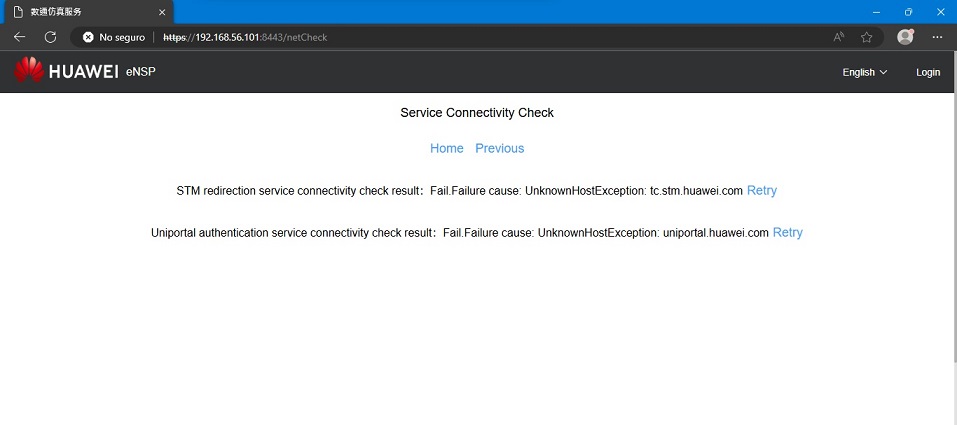This screenshot has width=957, height=425.
Task: Click Login in the eNSP header
Action: point(928,72)
